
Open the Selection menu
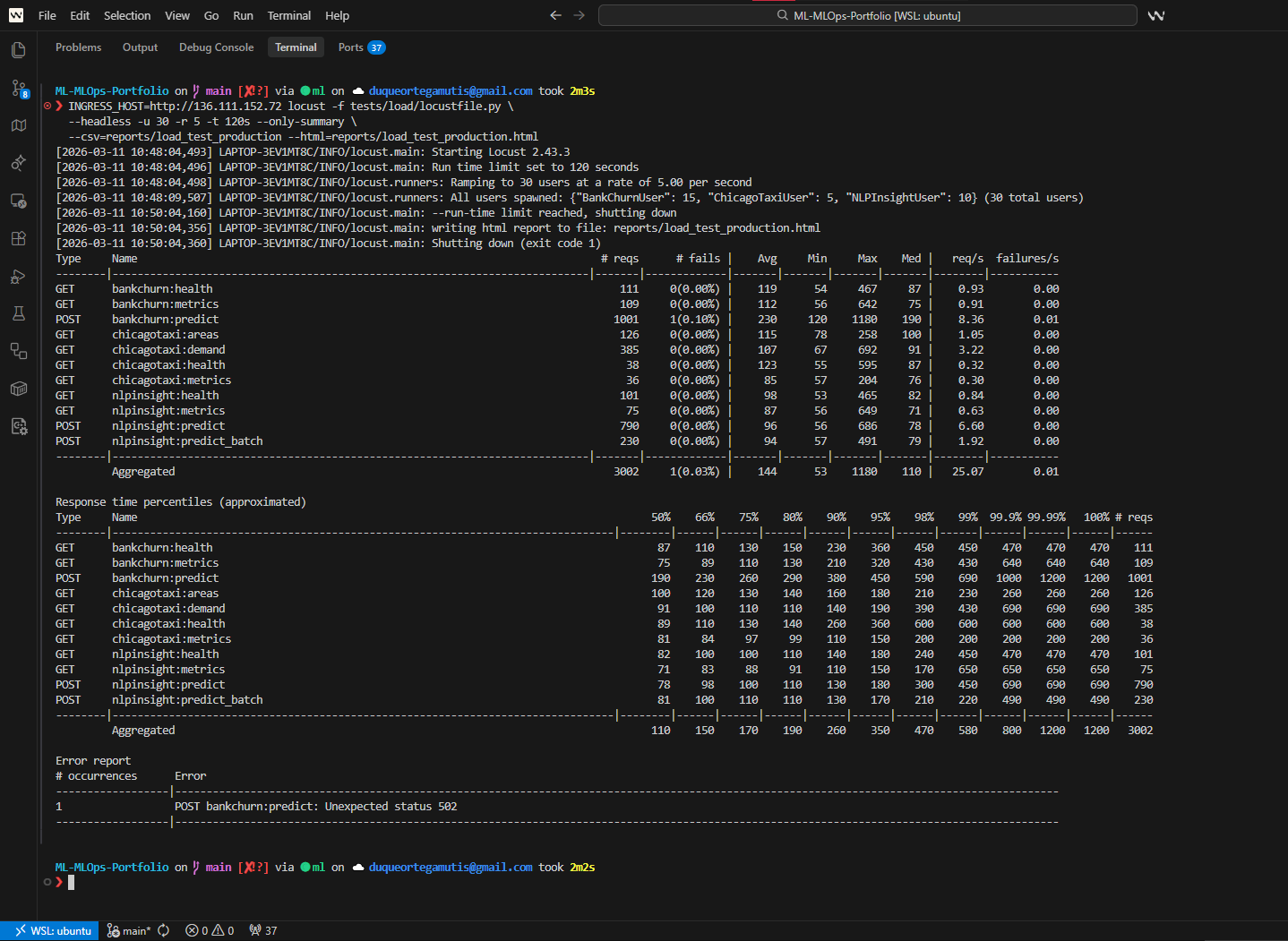pyautogui.click(x=127, y=15)
